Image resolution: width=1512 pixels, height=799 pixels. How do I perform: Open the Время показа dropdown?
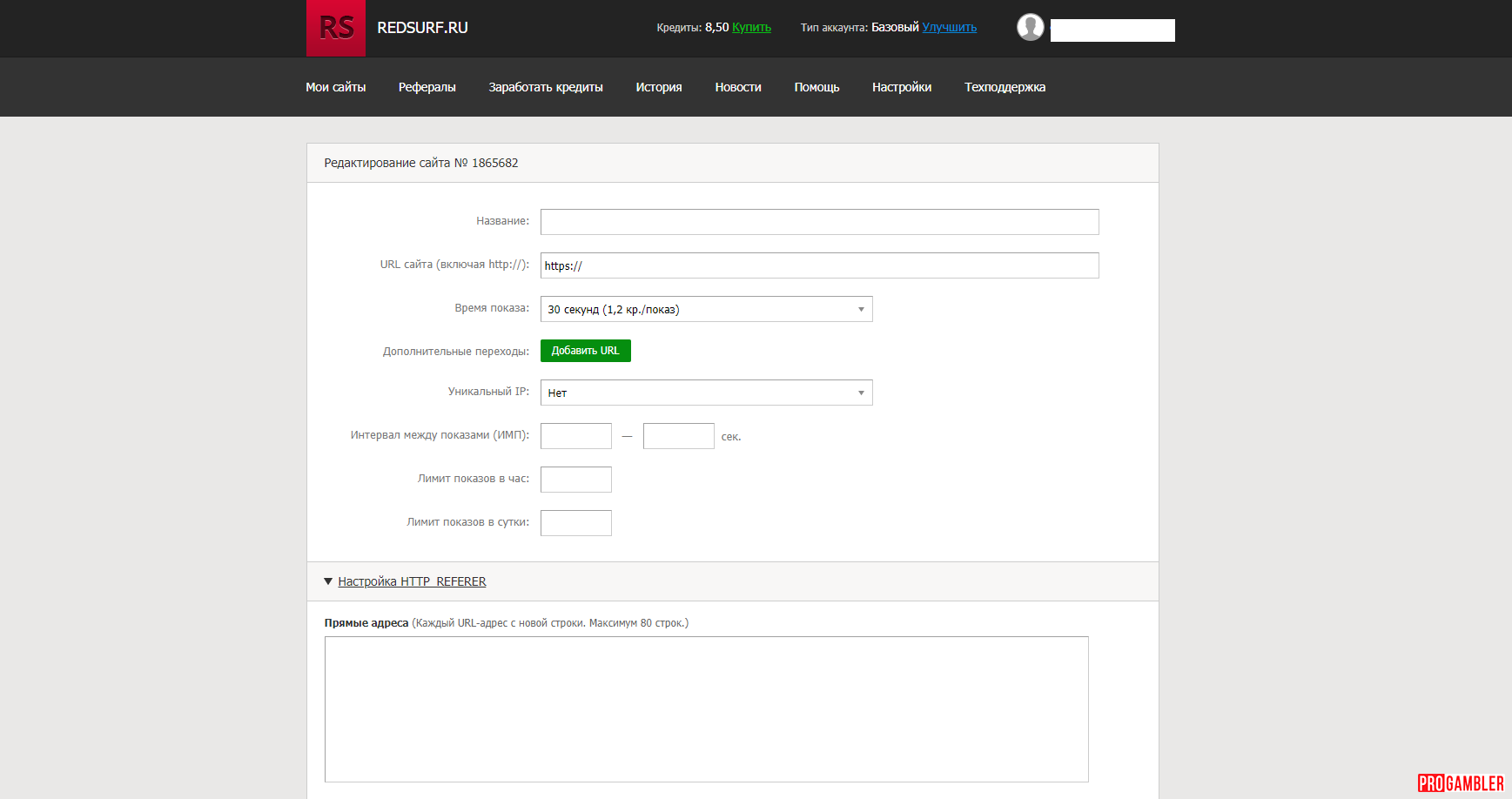[706, 309]
